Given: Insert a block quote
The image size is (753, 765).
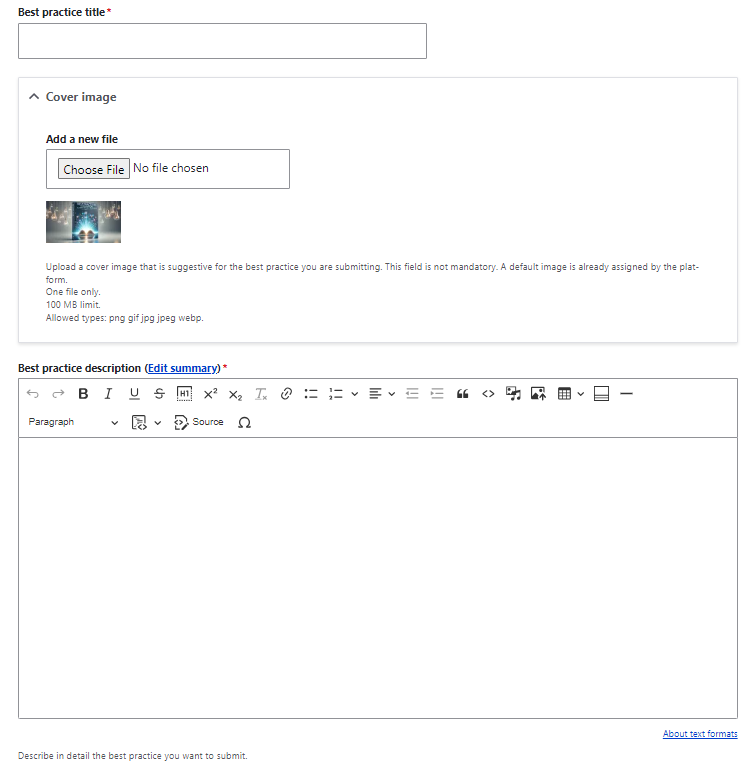Looking at the screenshot, I should 463,394.
